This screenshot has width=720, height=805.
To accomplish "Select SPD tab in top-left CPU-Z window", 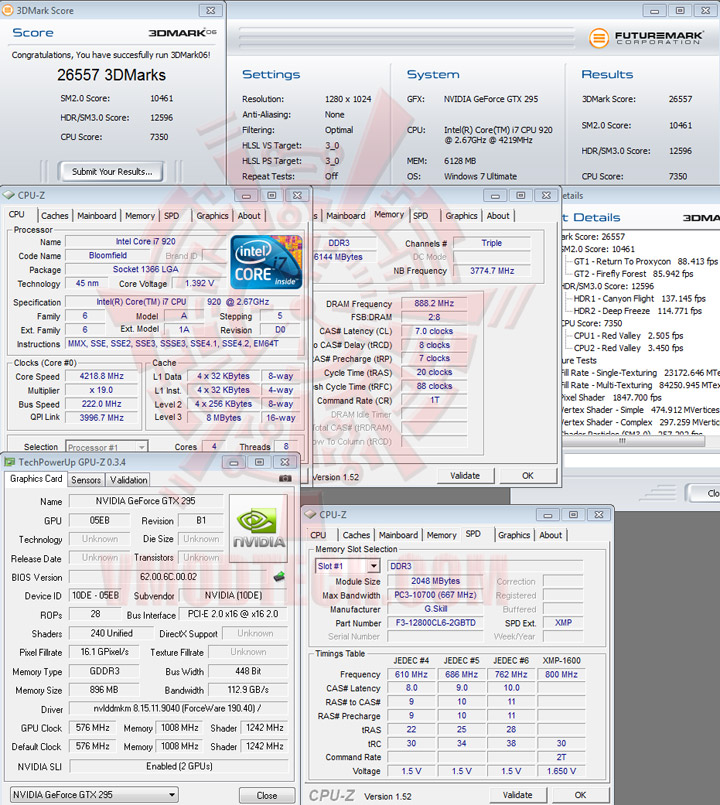I will pyautogui.click(x=172, y=216).
